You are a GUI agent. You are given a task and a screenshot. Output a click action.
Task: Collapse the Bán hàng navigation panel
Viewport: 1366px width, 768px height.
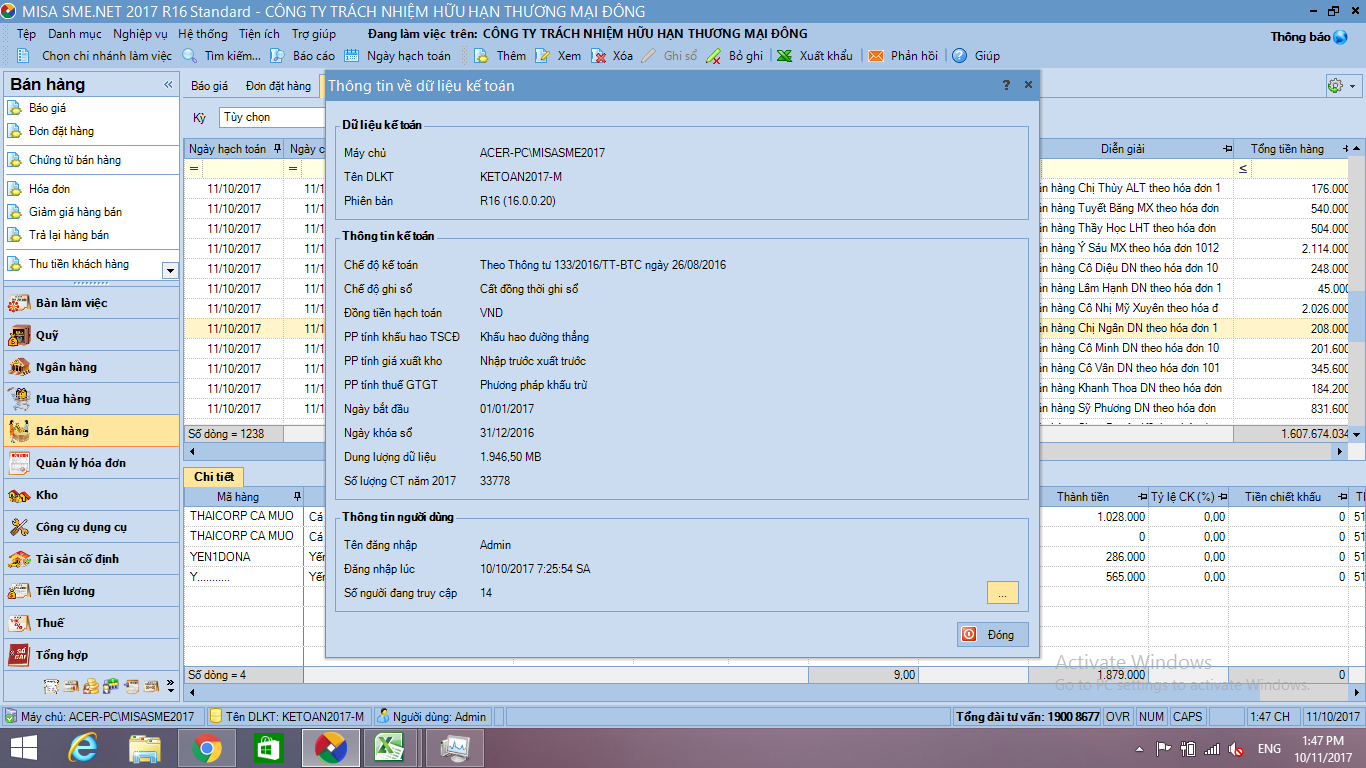[x=168, y=85]
